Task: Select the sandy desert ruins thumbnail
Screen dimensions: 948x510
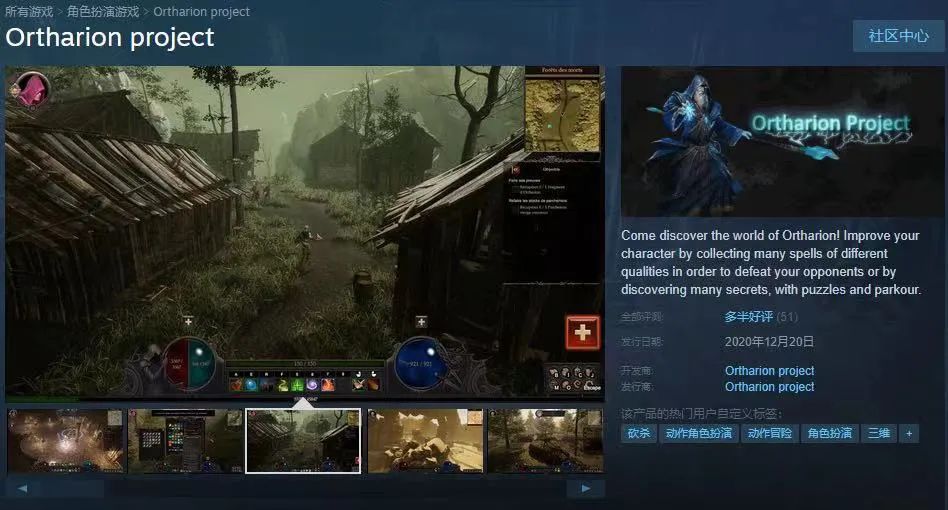Action: point(425,440)
